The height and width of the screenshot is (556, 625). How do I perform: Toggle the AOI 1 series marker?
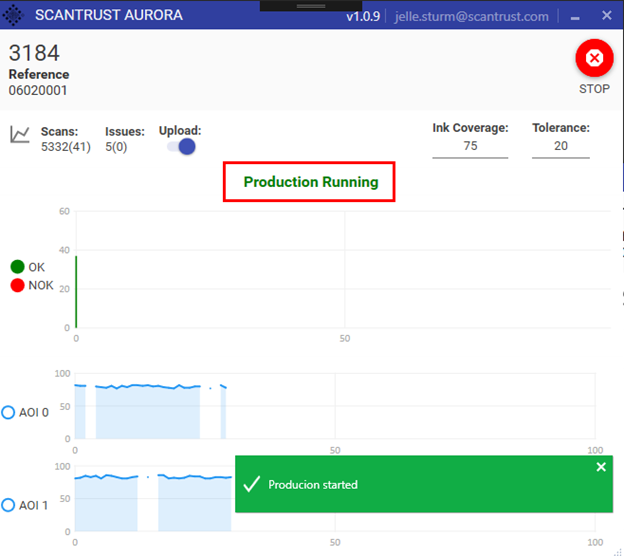click(x=8, y=505)
